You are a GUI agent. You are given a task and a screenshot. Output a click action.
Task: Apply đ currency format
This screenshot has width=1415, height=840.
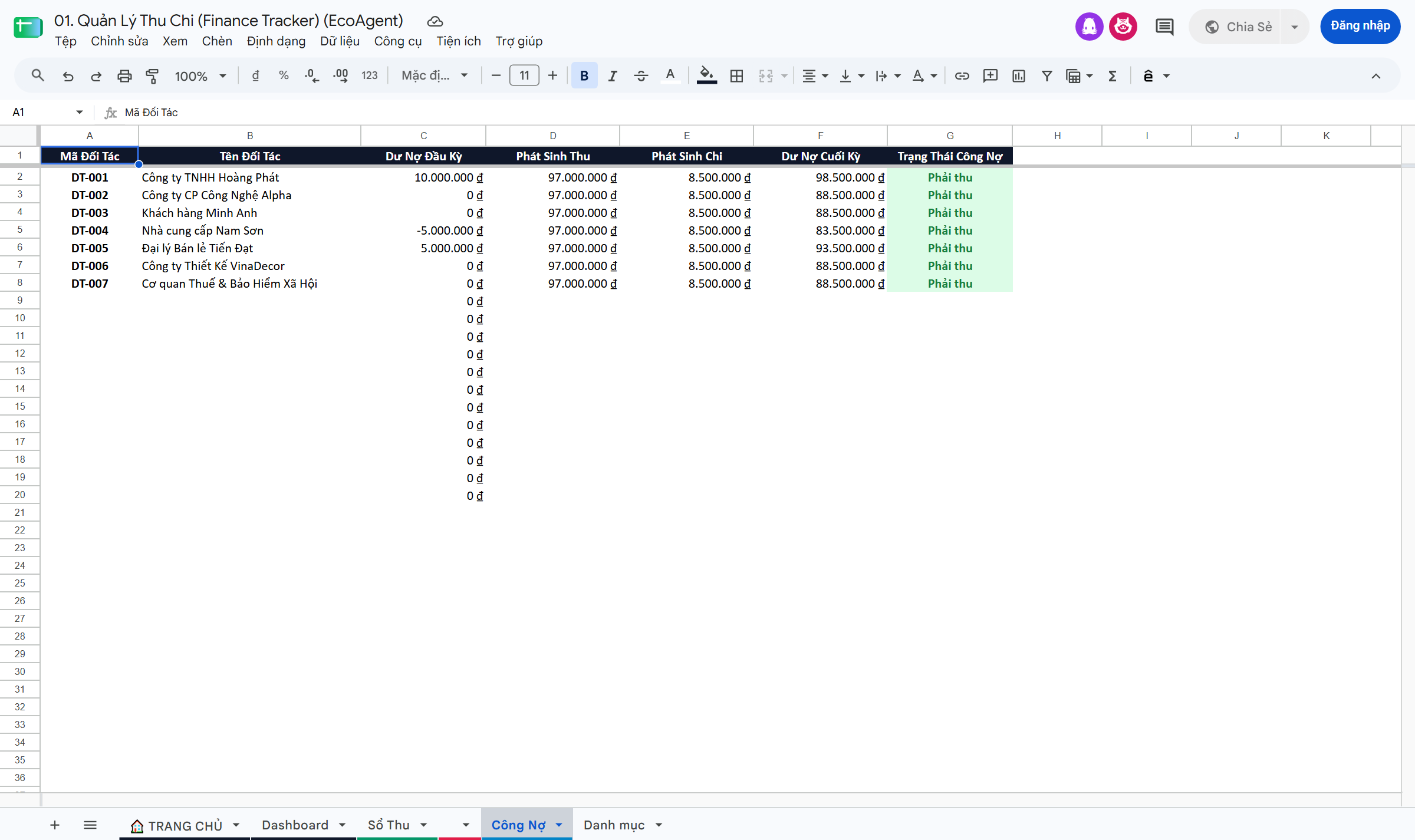pos(255,75)
